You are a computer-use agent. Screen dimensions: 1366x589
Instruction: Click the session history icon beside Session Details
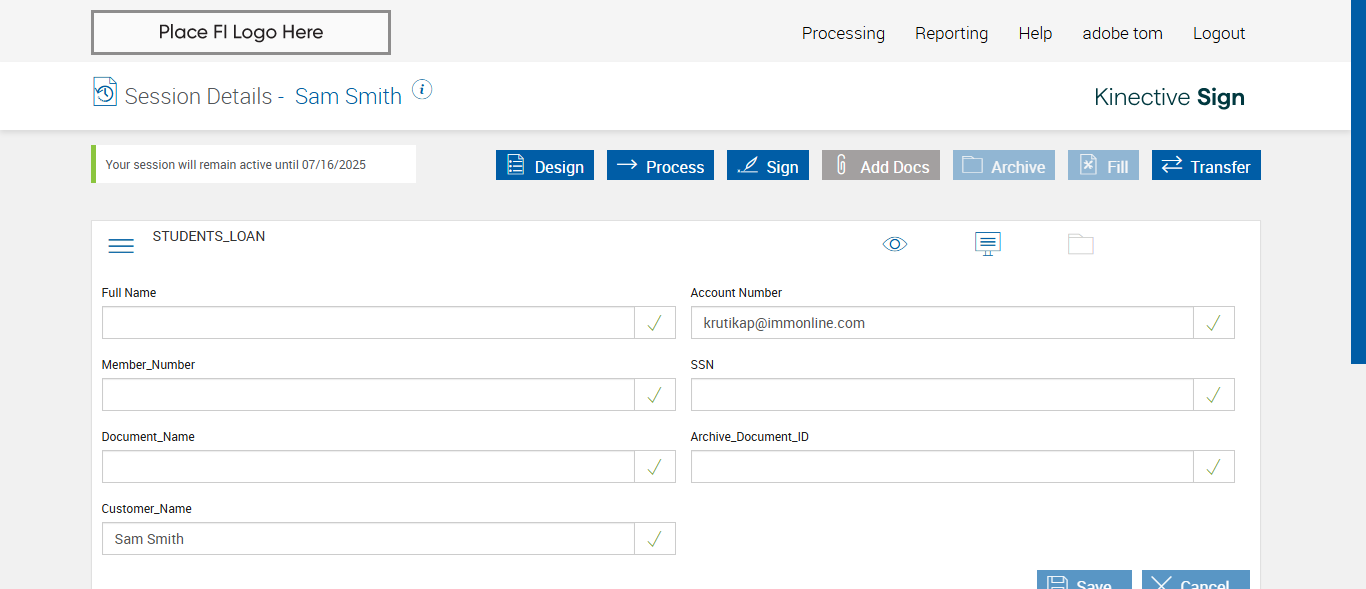click(x=105, y=92)
